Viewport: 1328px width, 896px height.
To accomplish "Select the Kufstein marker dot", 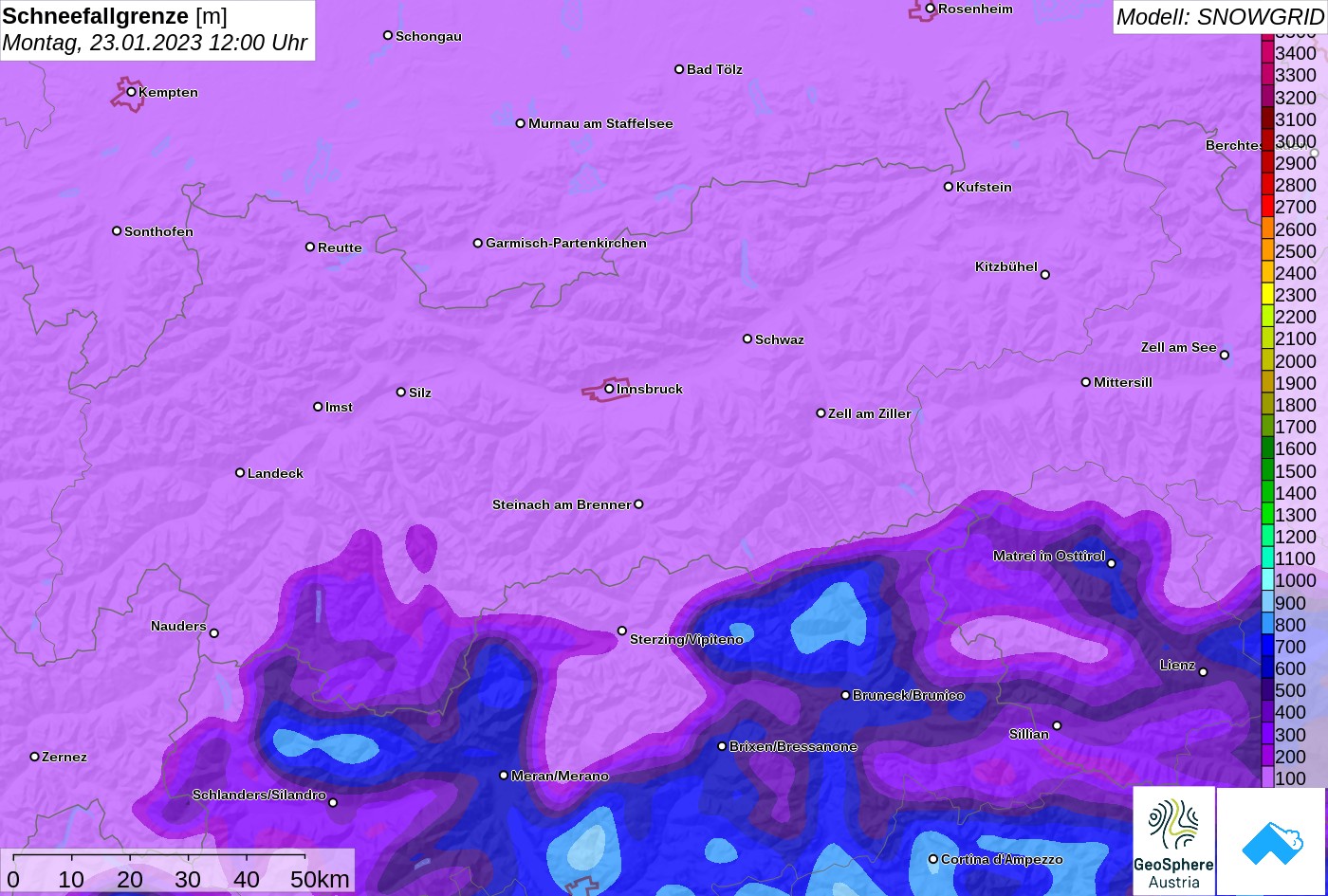I will (x=948, y=187).
